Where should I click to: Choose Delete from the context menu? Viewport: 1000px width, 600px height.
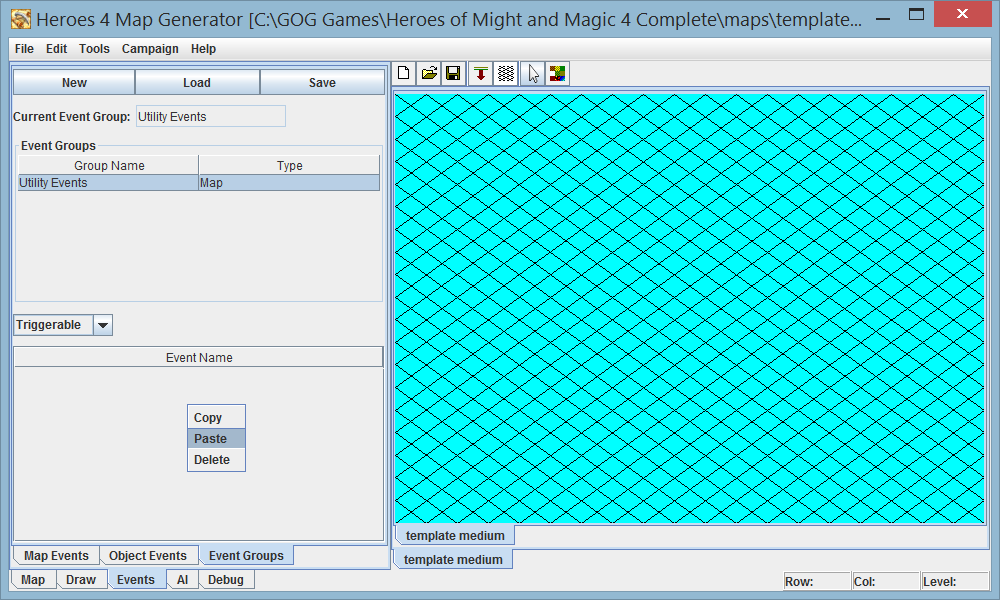216,460
